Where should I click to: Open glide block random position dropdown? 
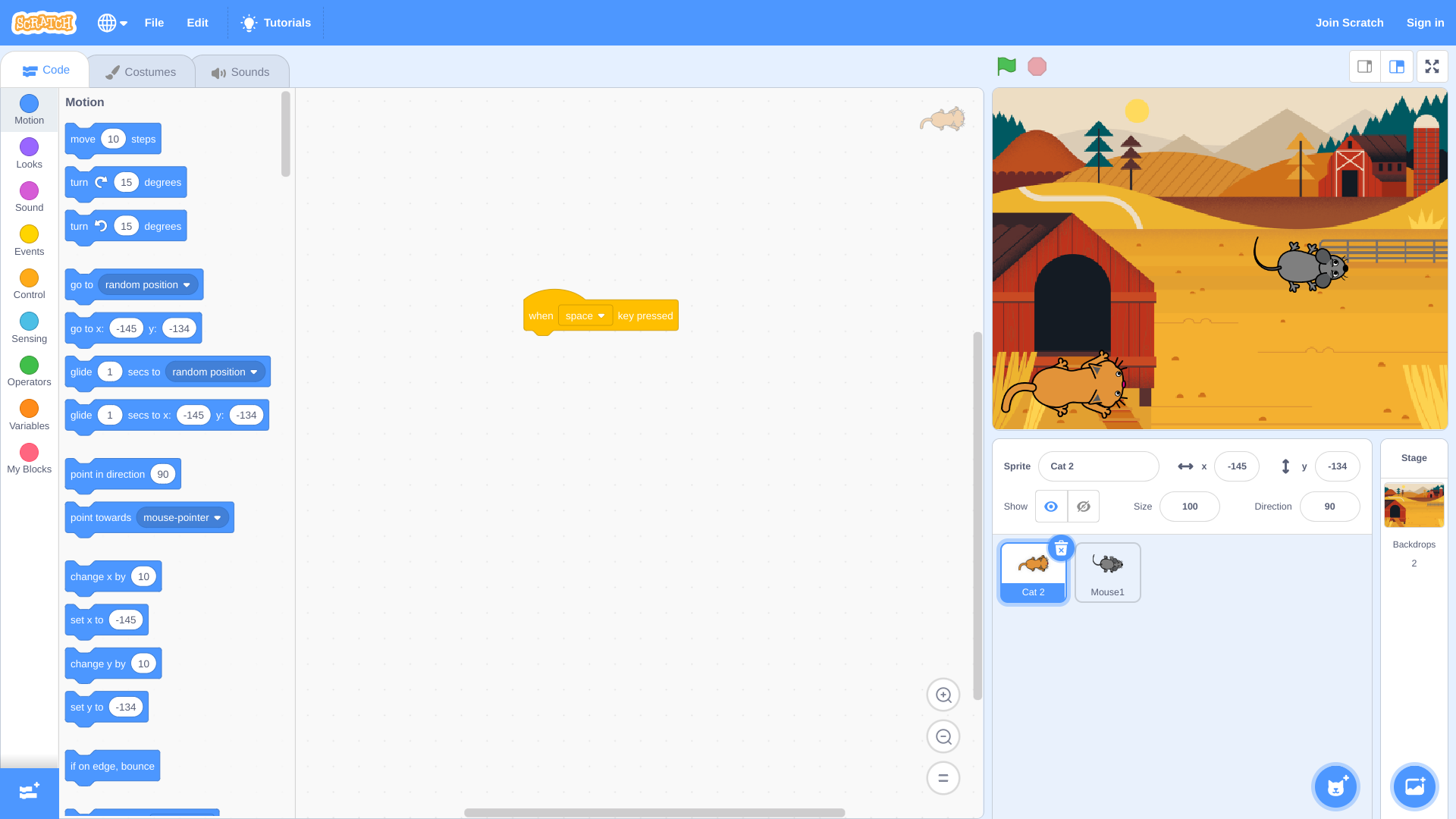click(215, 372)
